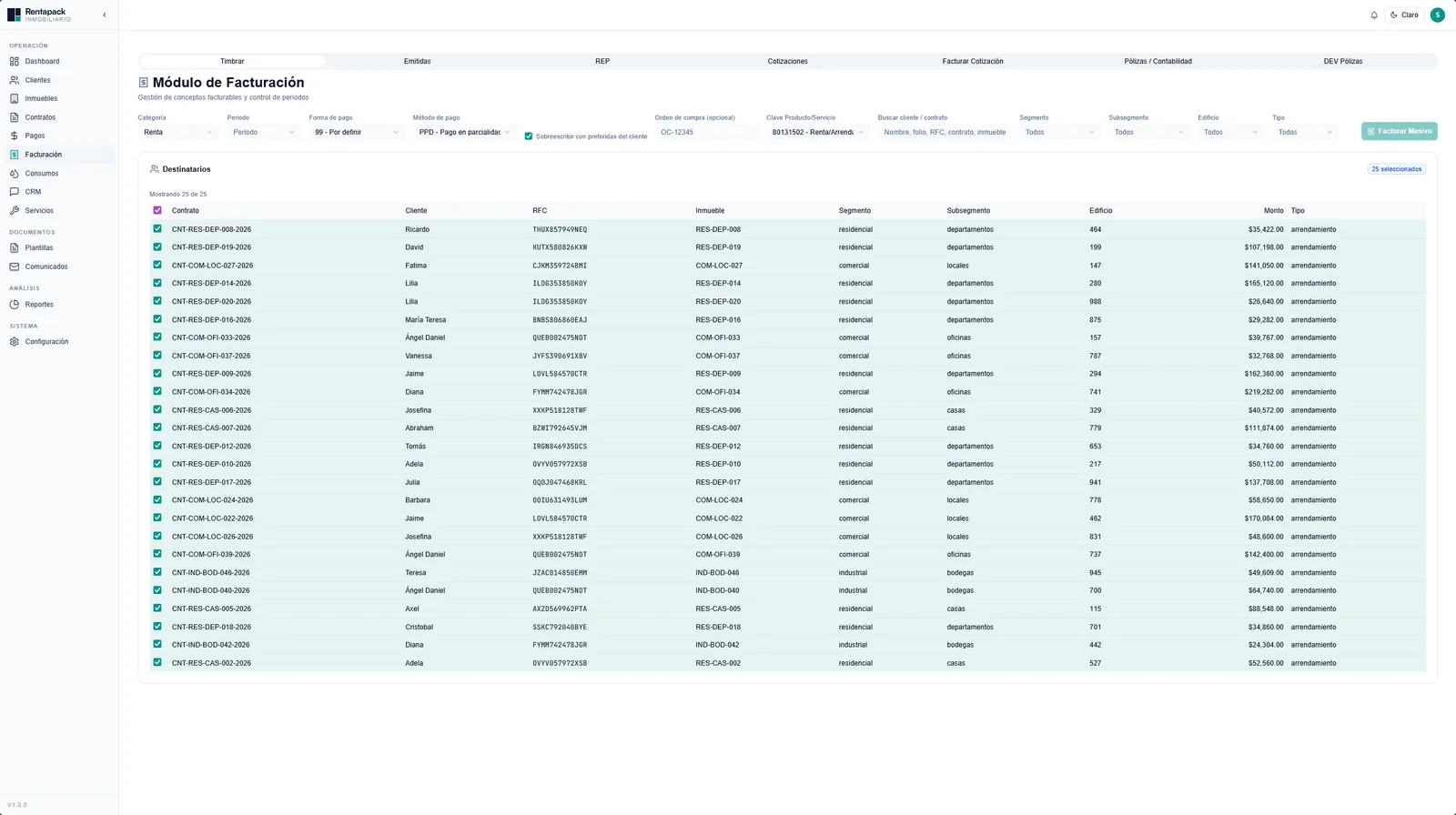Click the Consumos icon

pos(15,173)
